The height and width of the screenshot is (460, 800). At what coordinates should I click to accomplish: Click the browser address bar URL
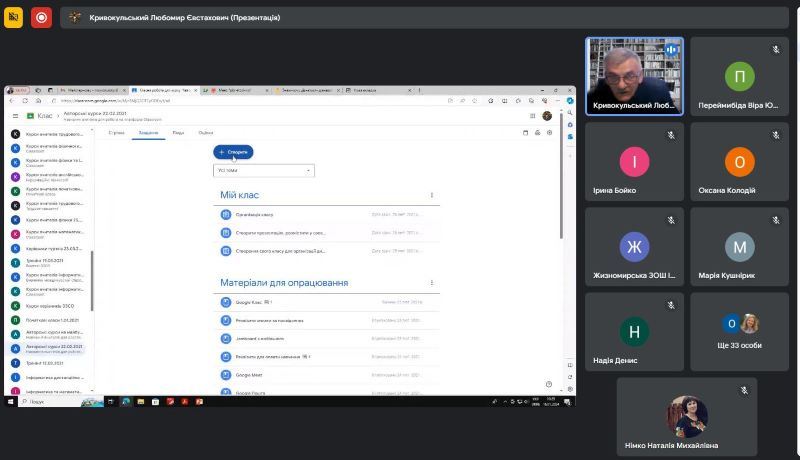pyautogui.click(x=115, y=101)
